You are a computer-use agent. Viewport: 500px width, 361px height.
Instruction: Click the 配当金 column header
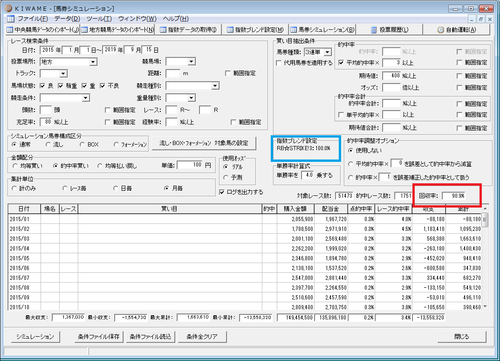click(x=331, y=209)
